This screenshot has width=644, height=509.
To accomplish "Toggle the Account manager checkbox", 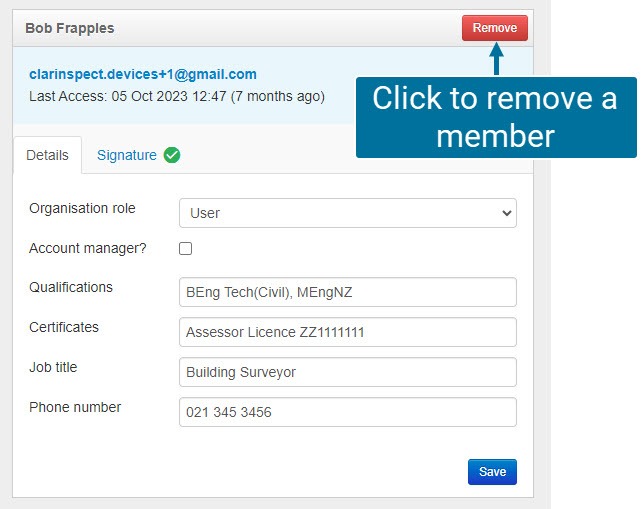I will pyautogui.click(x=185, y=249).
